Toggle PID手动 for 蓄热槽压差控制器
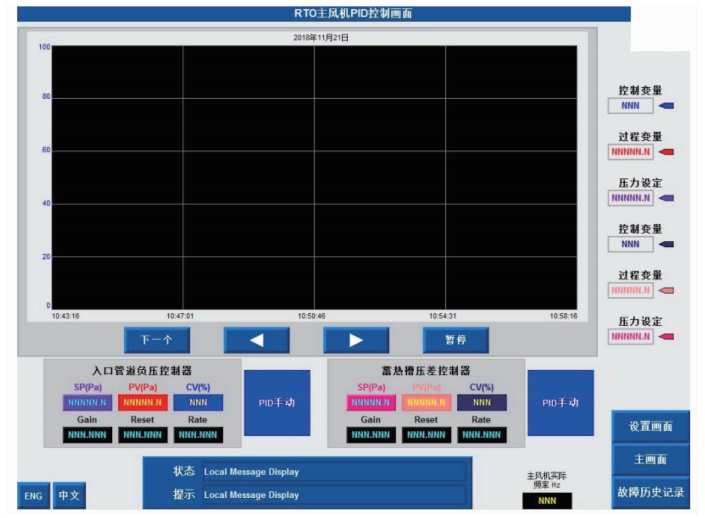Screen dimensions: 705x518 coord(560,403)
